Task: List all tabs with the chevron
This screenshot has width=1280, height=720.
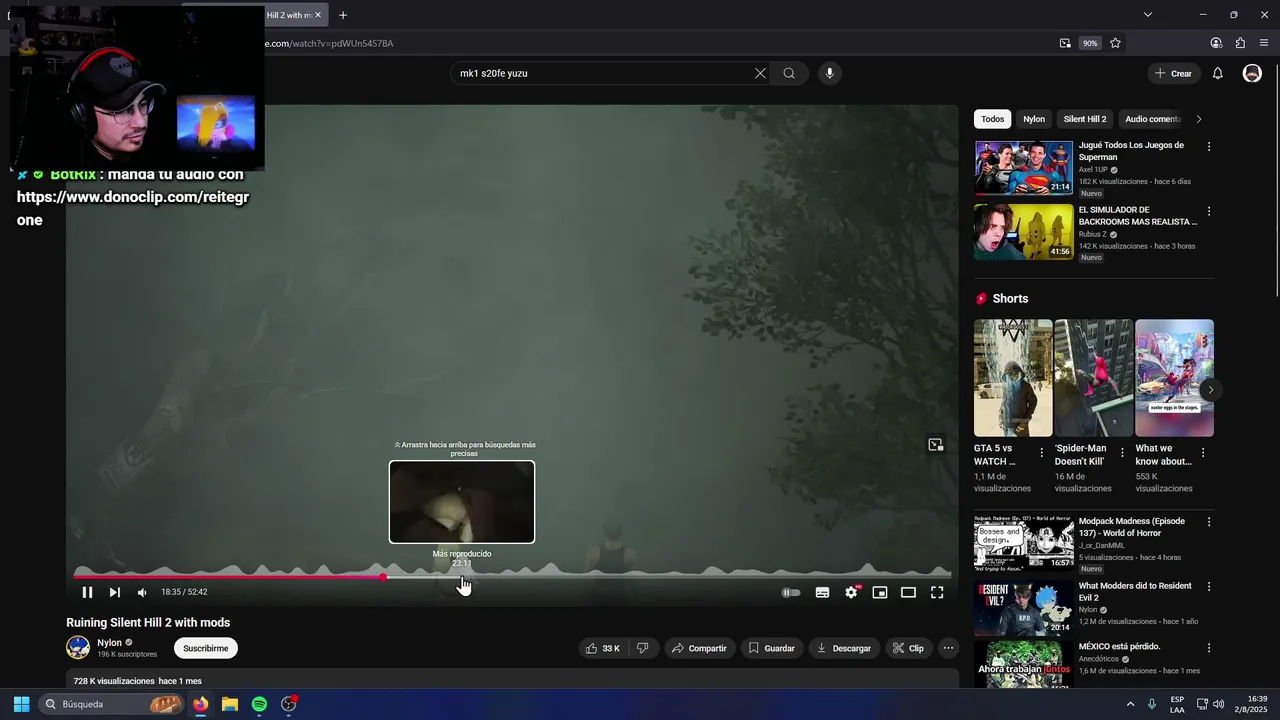Action: [1148, 15]
